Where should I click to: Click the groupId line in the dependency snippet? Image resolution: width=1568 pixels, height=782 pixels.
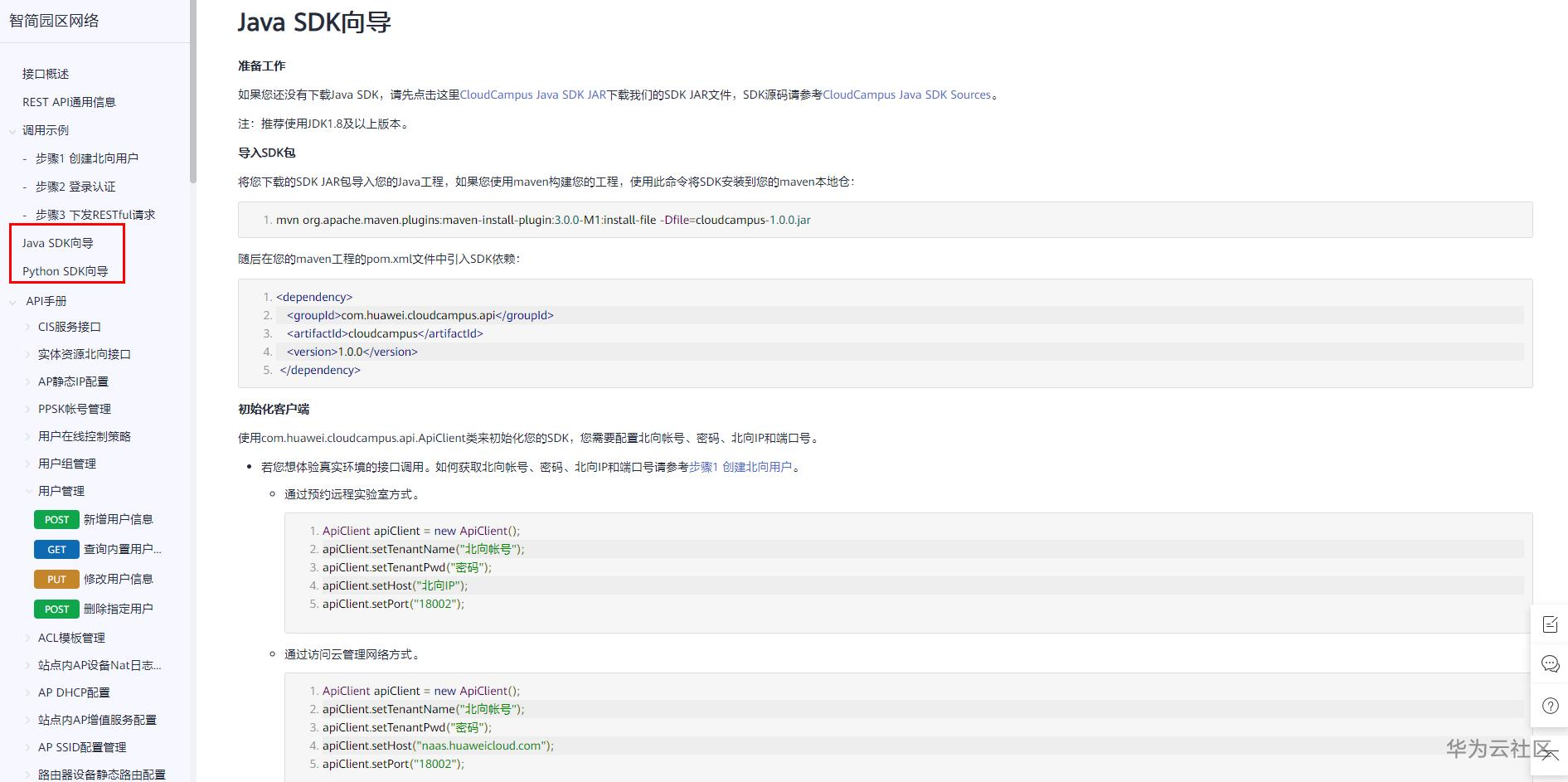point(420,315)
